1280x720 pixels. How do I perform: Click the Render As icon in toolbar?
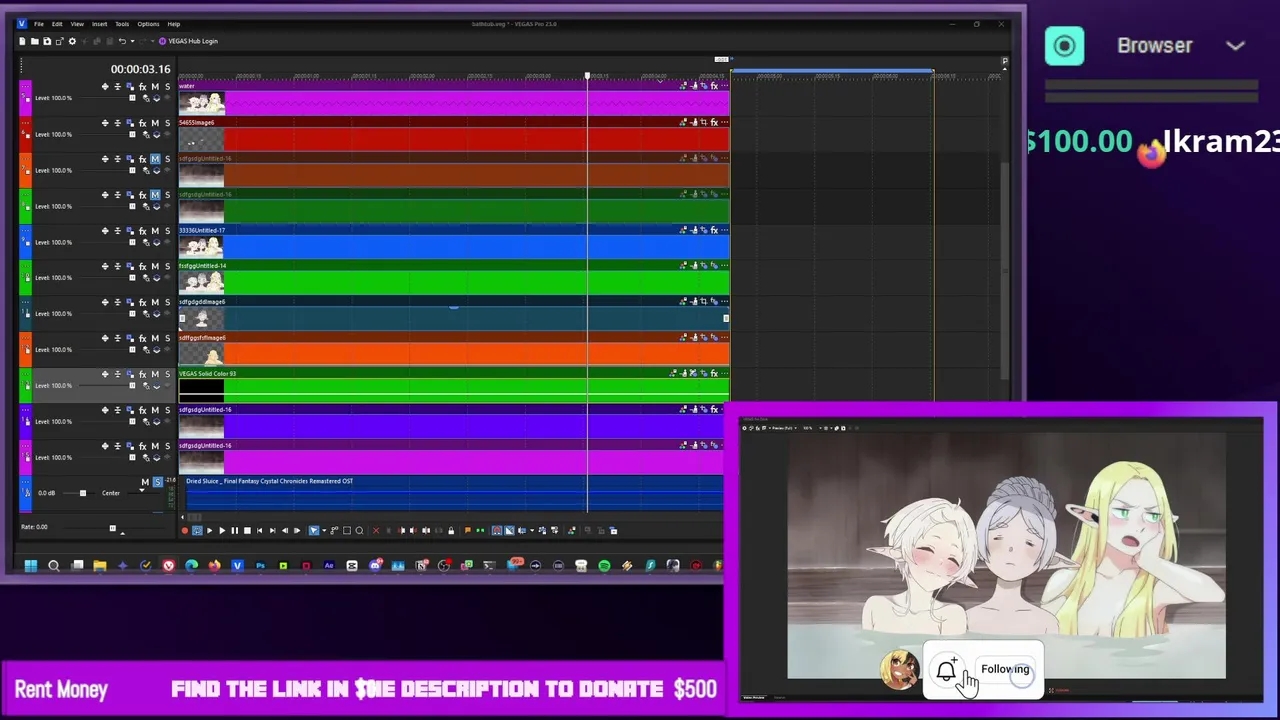pos(59,41)
